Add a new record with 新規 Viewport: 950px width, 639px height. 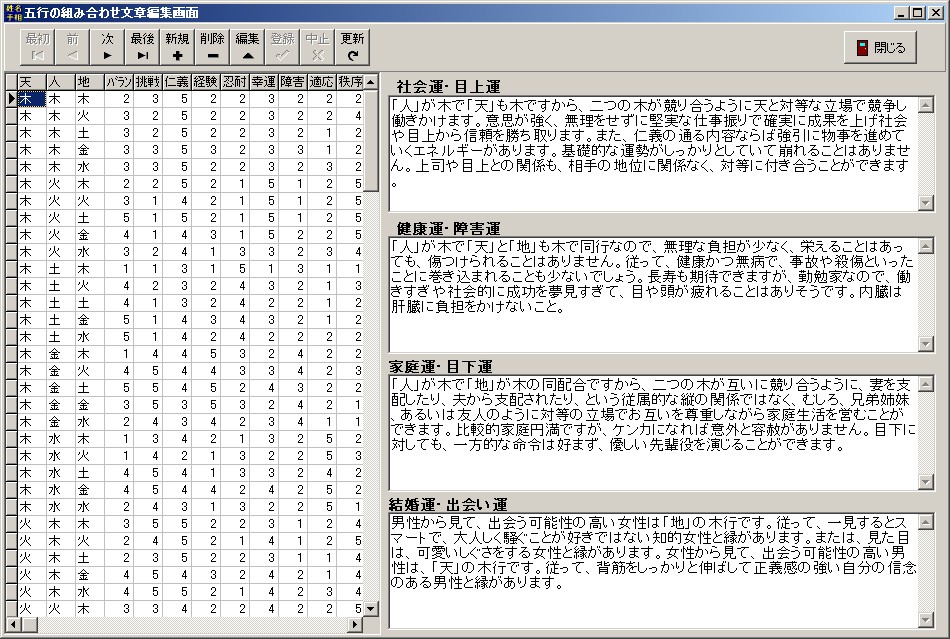(x=178, y=47)
